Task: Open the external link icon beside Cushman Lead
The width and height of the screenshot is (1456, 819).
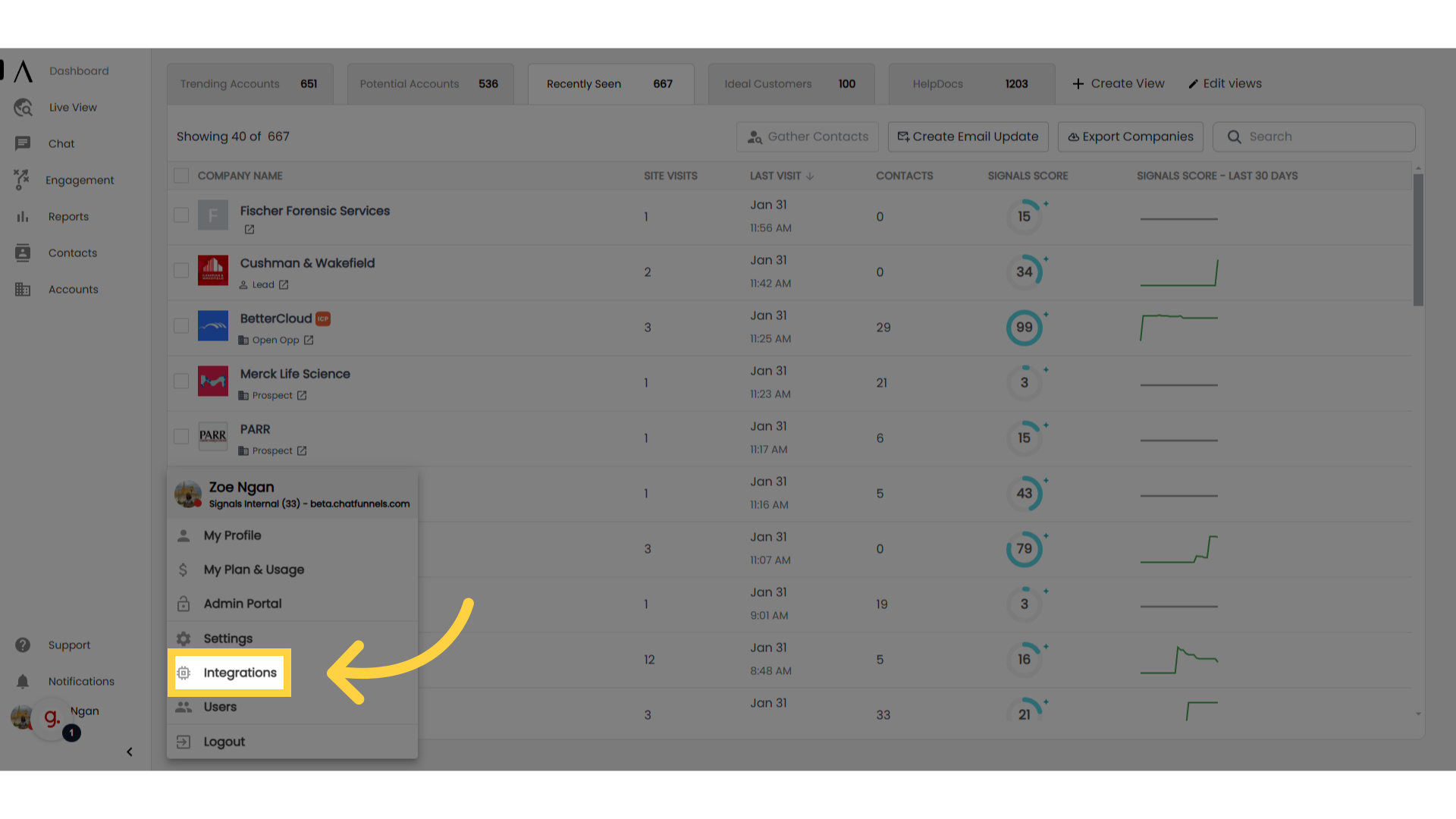Action: [284, 285]
